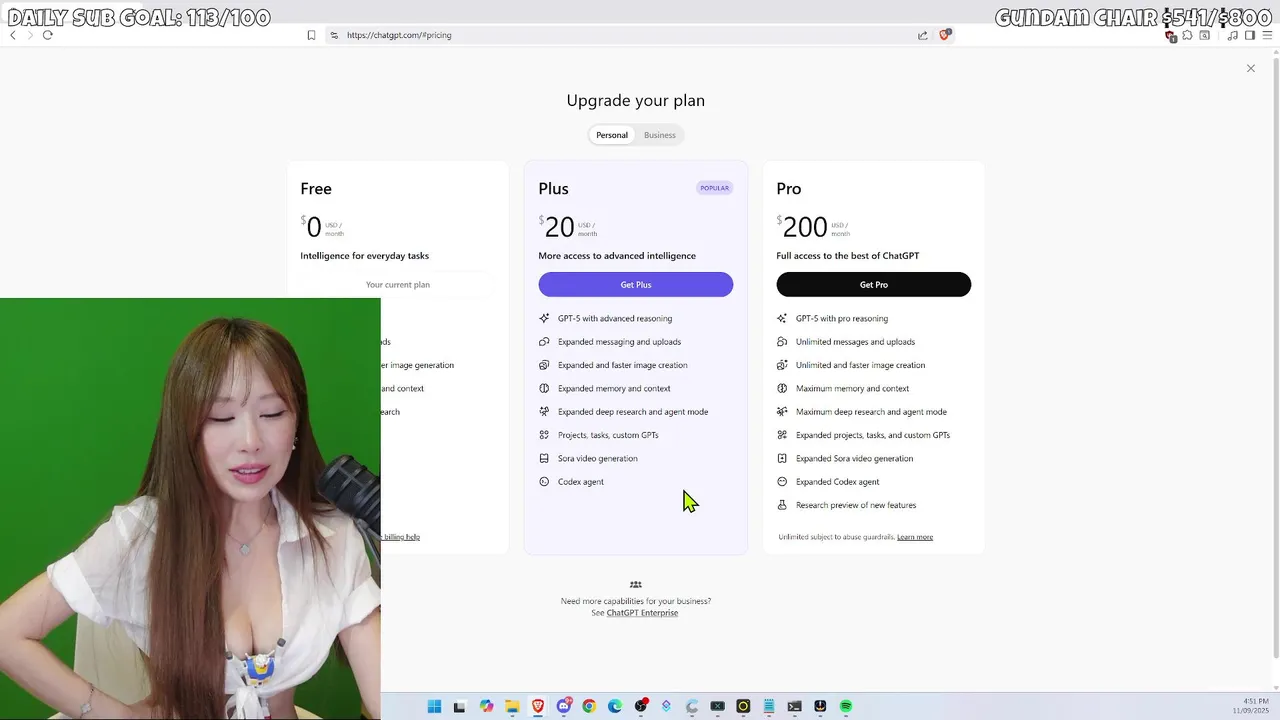Click the Plus 'Sora video generation' icon
Screen dimensions: 1280x720
pos(544,458)
